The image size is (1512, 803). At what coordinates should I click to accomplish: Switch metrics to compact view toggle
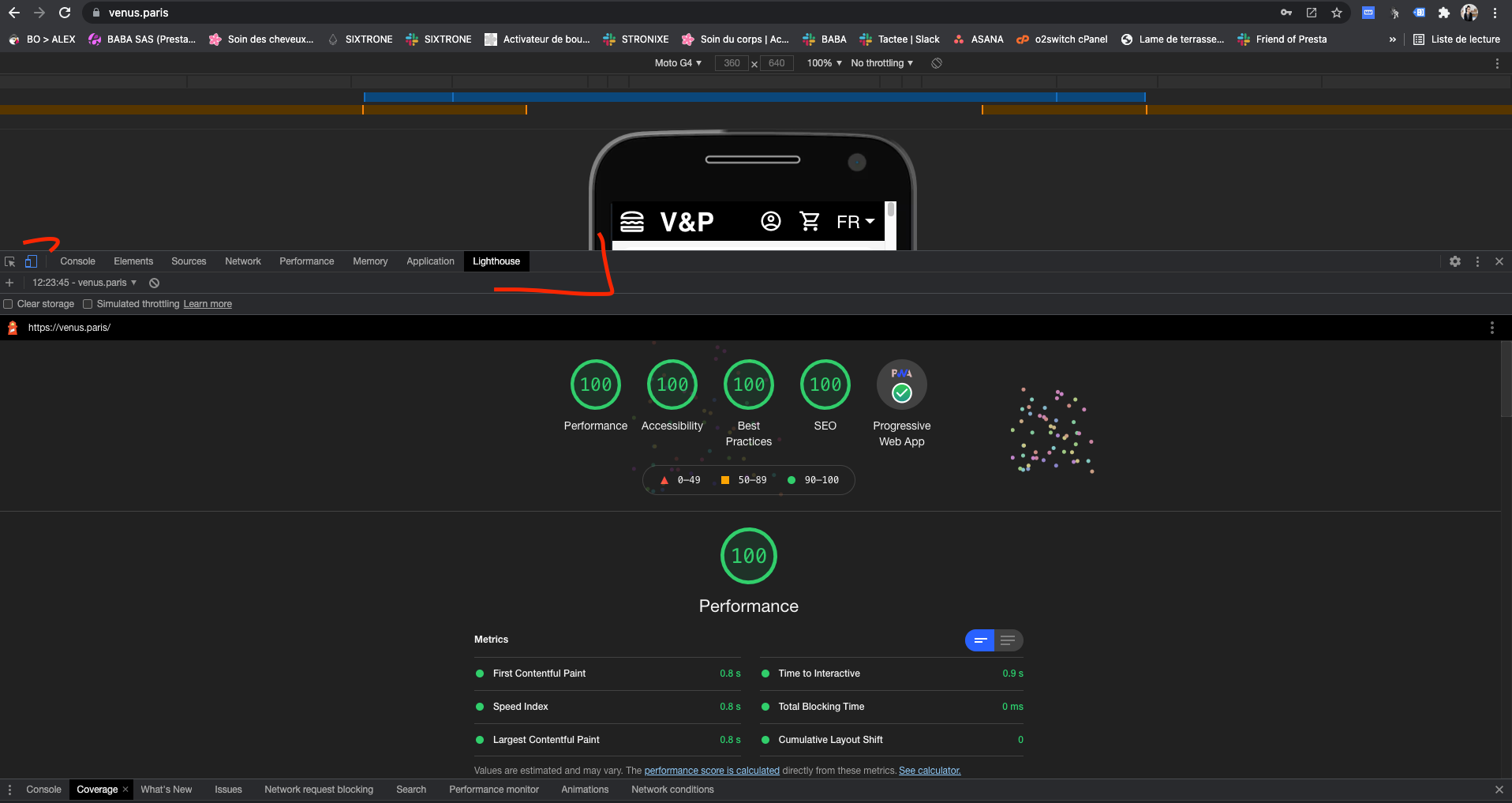(x=980, y=640)
